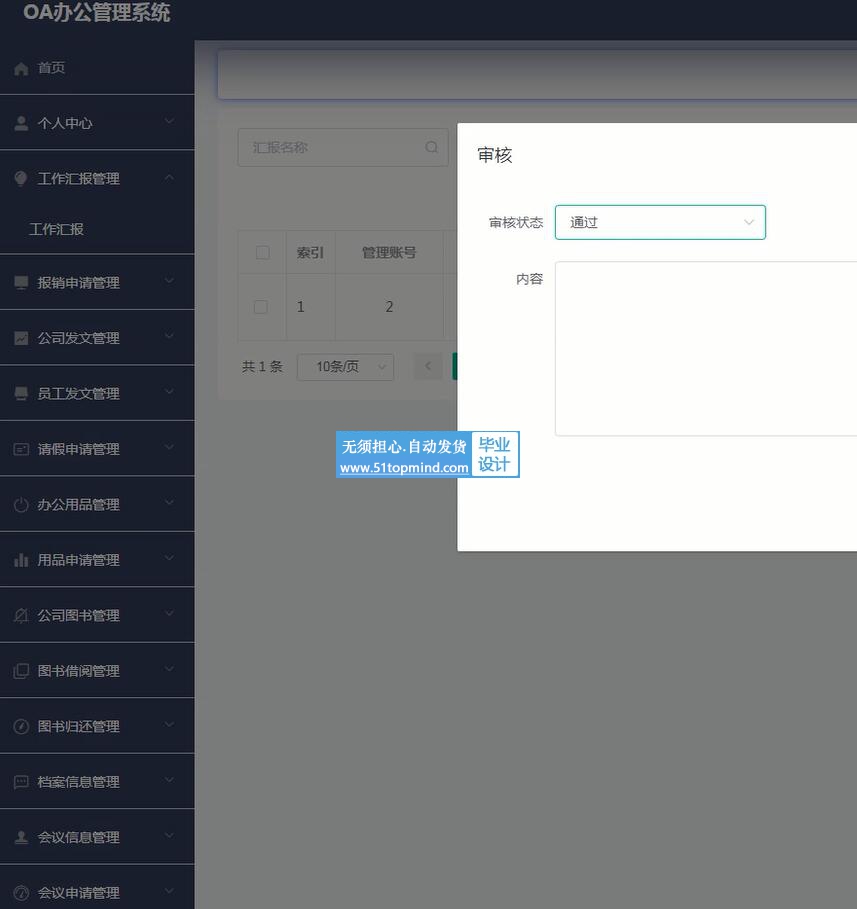Click the round icon beside 会议申请管理
Viewport: 857px width, 909px height.
(21, 893)
